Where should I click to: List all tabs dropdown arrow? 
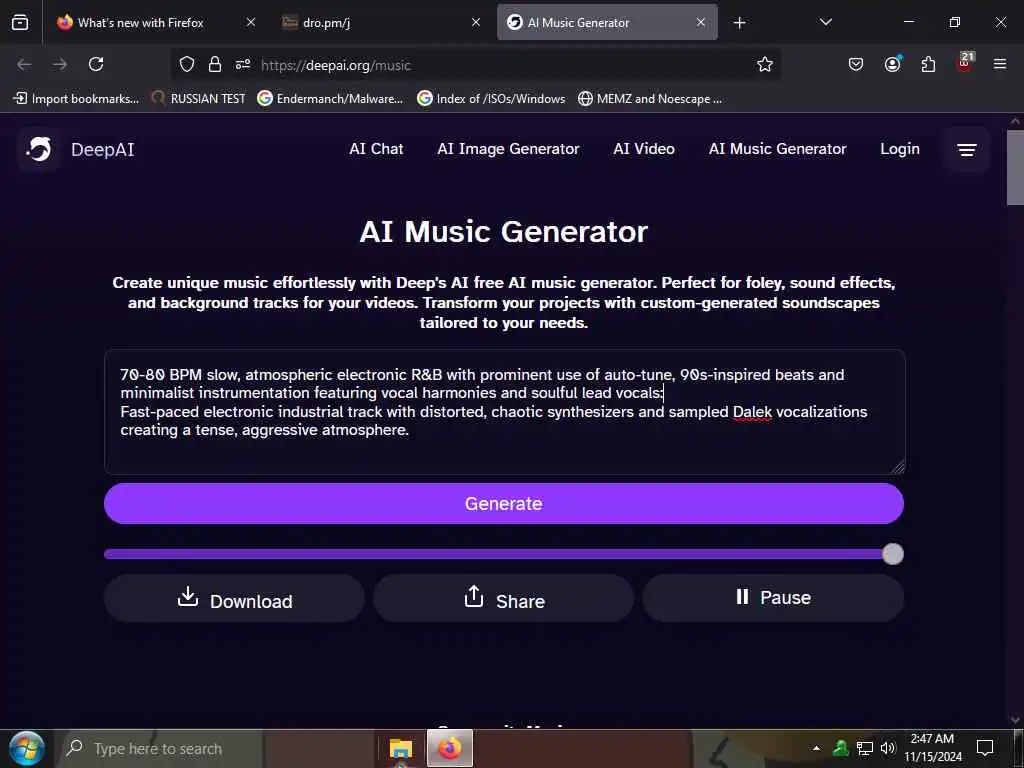coord(825,22)
